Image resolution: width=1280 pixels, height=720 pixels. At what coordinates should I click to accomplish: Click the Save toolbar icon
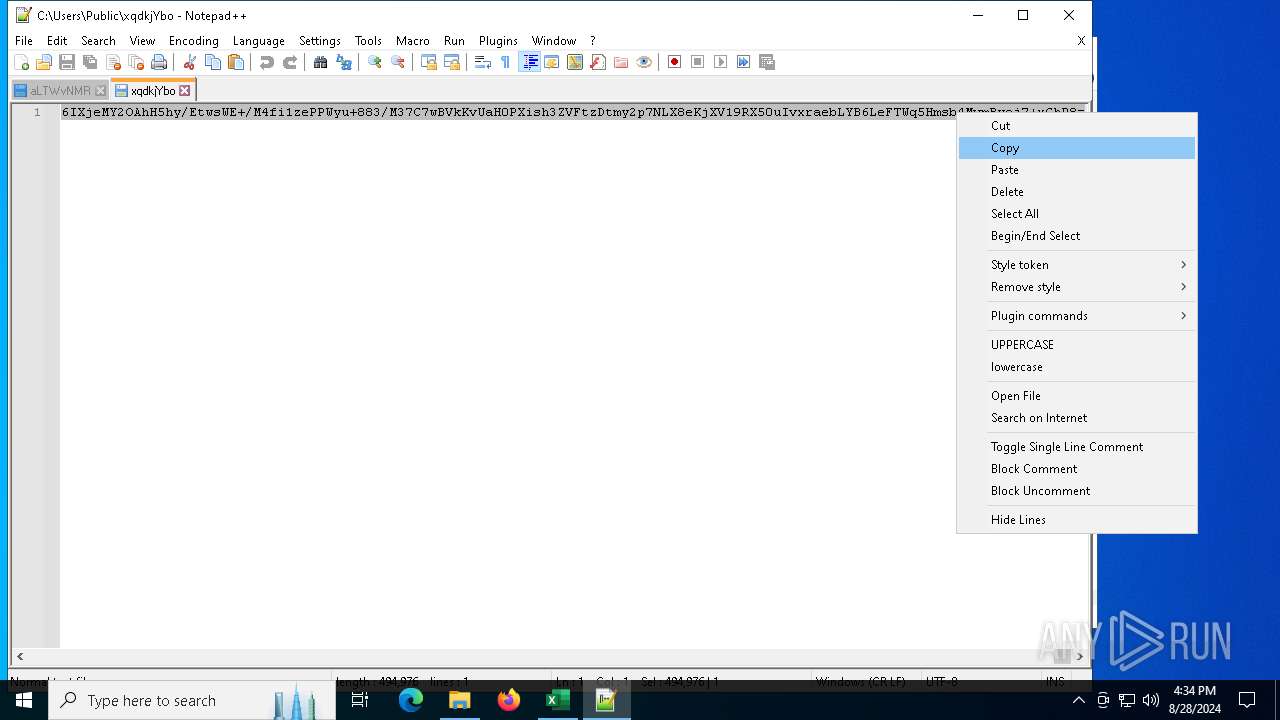67,62
